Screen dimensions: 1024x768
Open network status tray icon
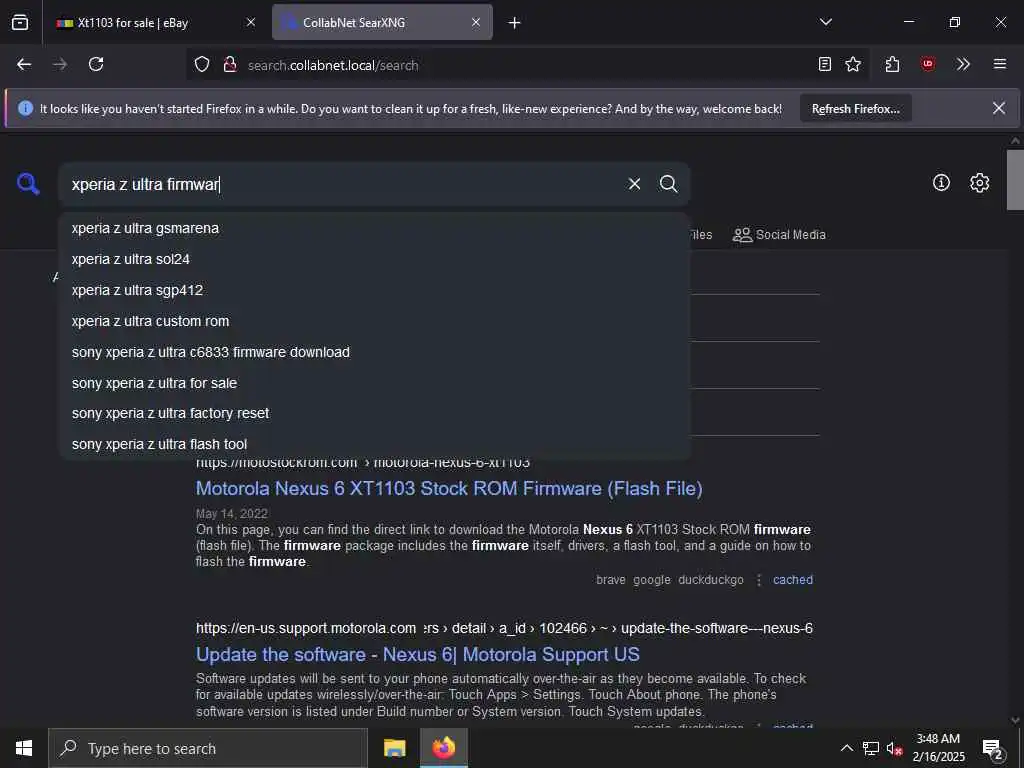[x=871, y=748]
